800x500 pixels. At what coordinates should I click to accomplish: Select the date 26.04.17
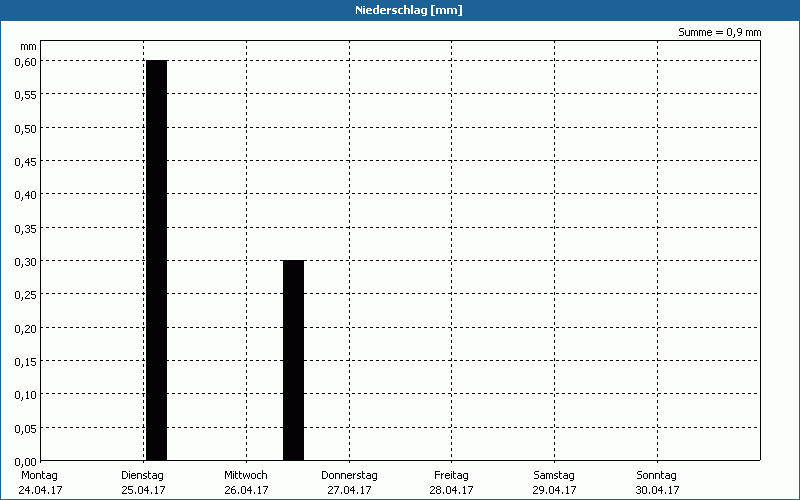(x=246, y=490)
